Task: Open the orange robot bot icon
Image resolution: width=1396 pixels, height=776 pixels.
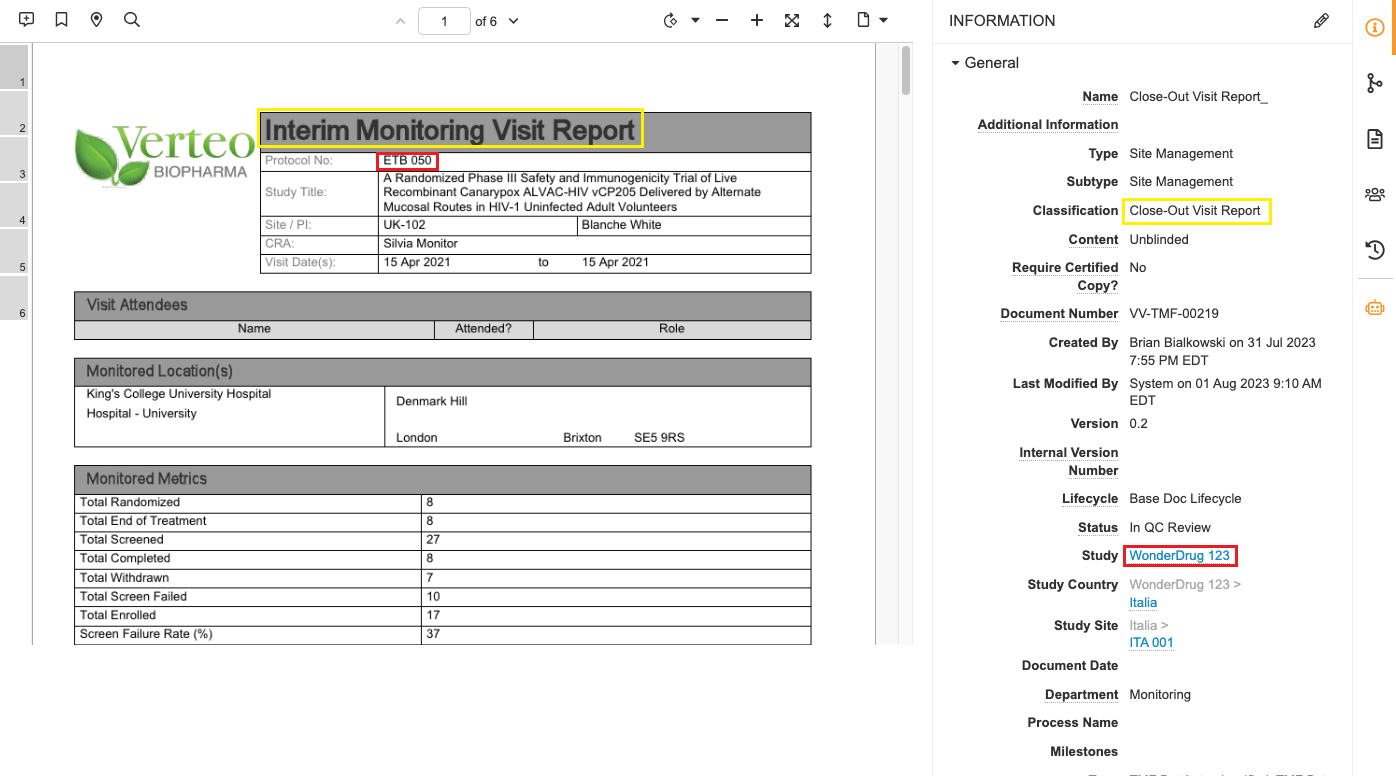Action: click(1375, 308)
